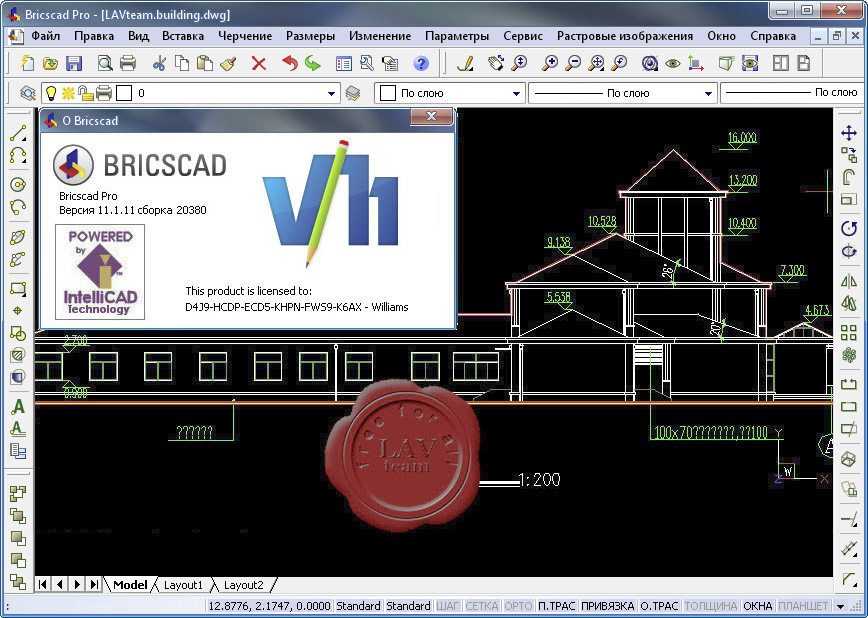Open the color 'По слою' dropdown

click(516, 94)
